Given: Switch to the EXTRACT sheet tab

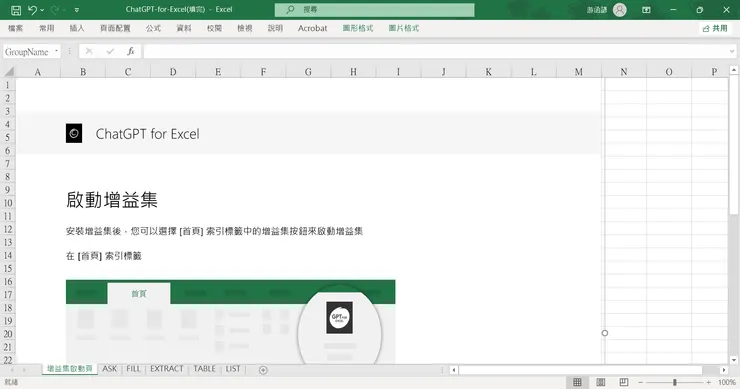Looking at the screenshot, I should coord(167,369).
